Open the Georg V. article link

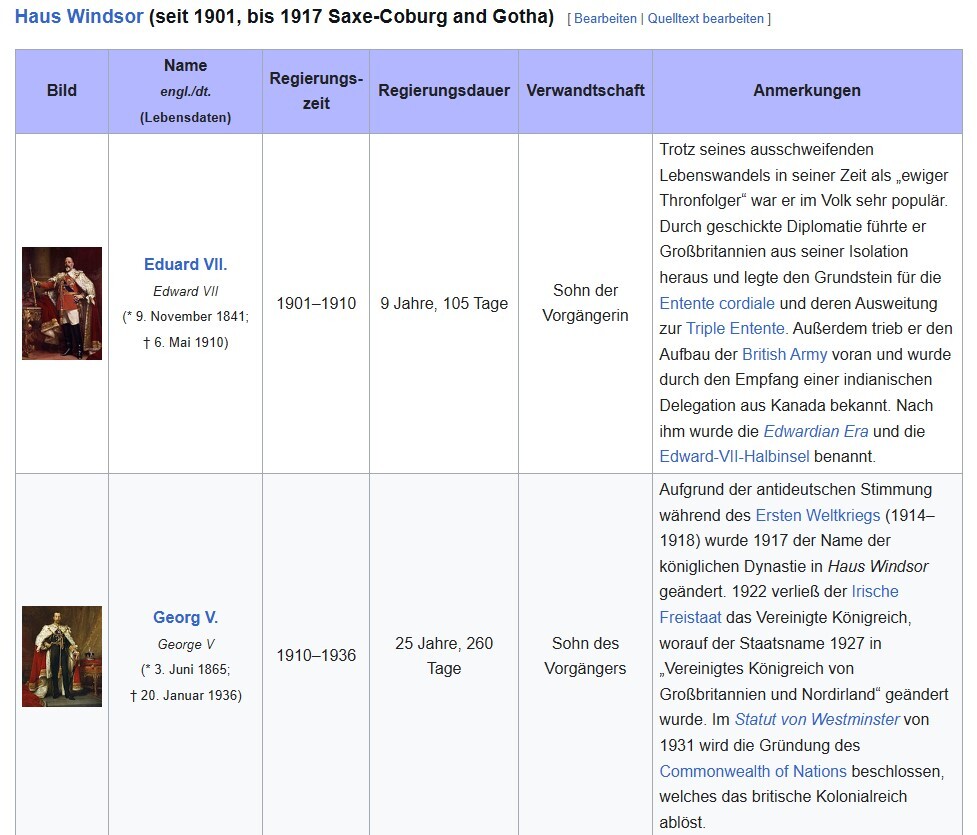coord(186,618)
